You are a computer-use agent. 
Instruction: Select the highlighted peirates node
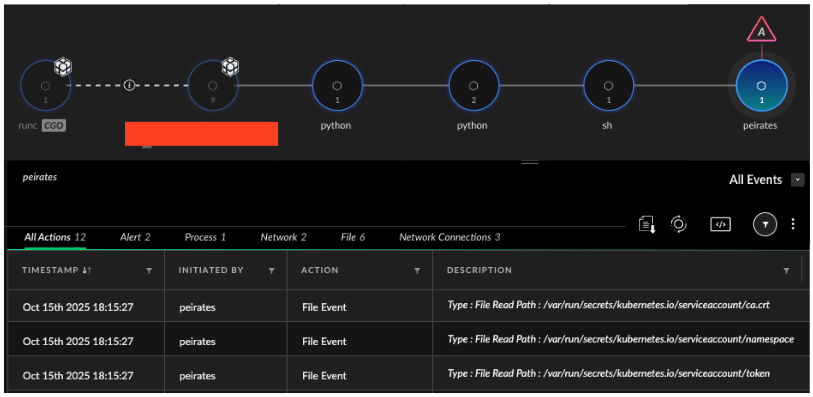click(762, 86)
